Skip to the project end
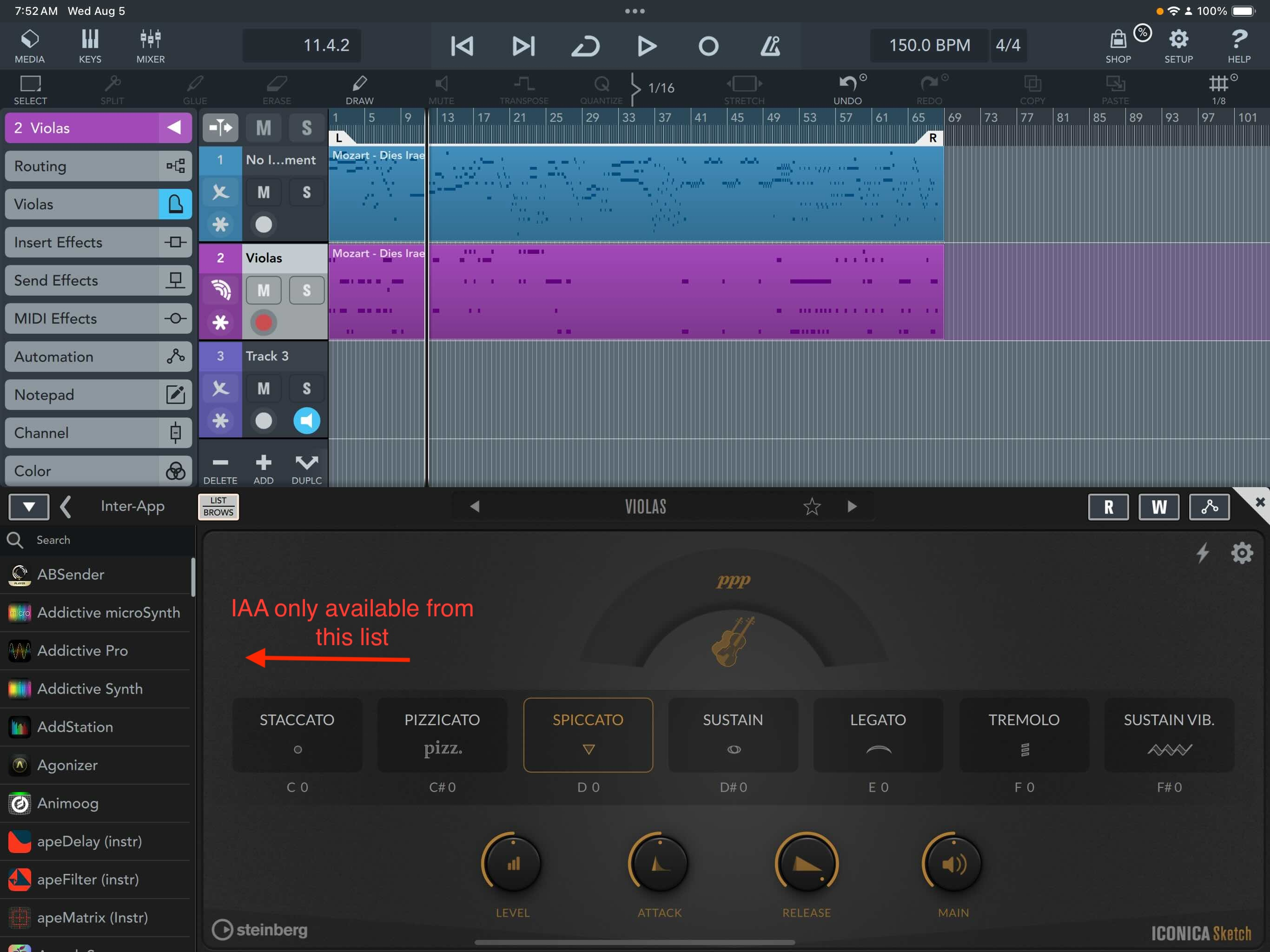The width and height of the screenshot is (1270, 952). [523, 46]
